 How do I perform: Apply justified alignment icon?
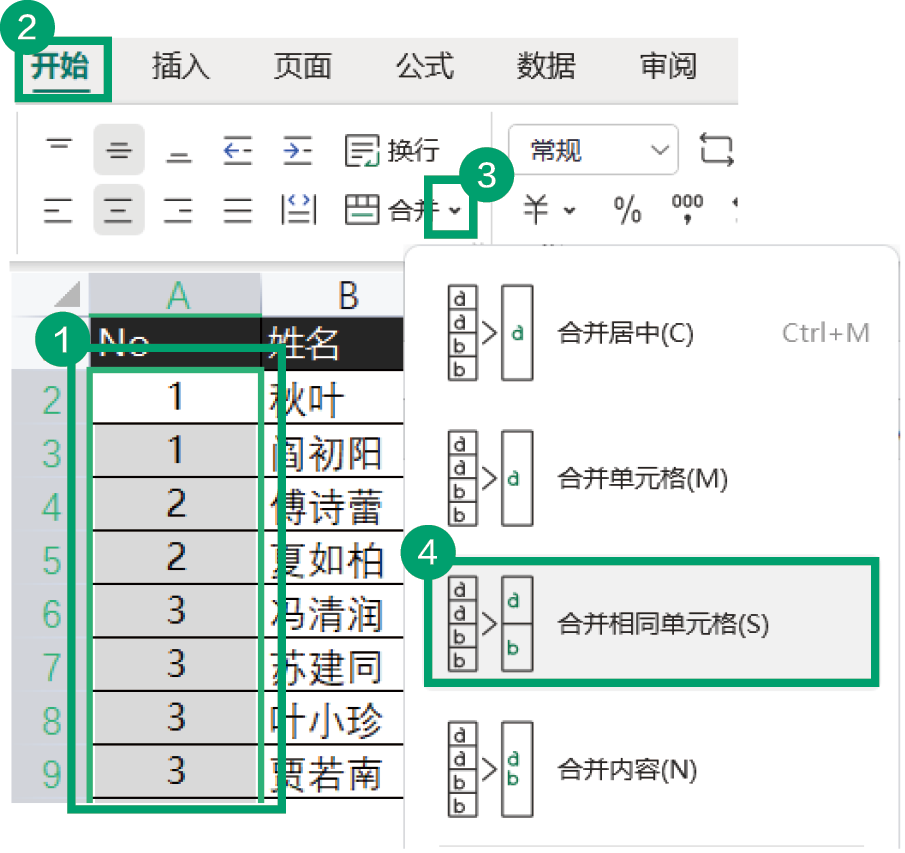(237, 210)
